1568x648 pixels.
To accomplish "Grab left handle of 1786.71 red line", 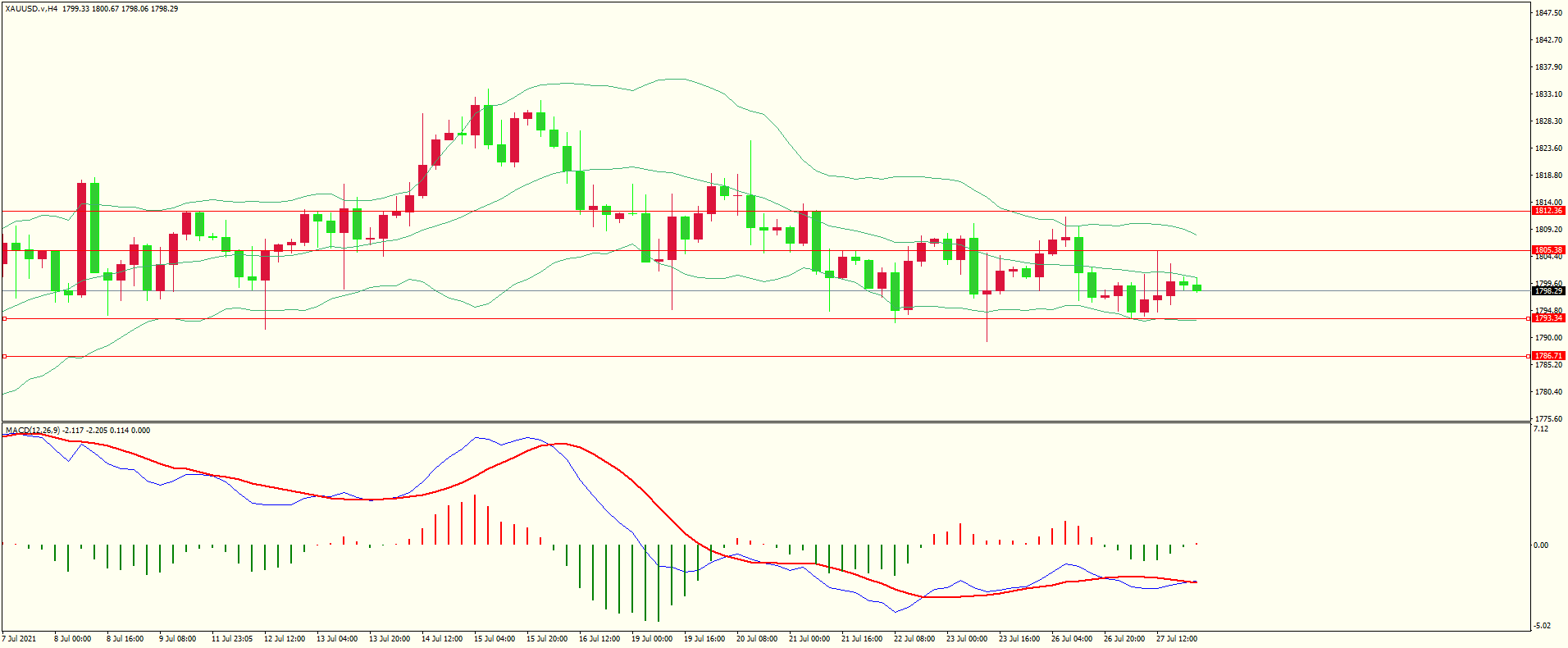I will (x=4, y=356).
